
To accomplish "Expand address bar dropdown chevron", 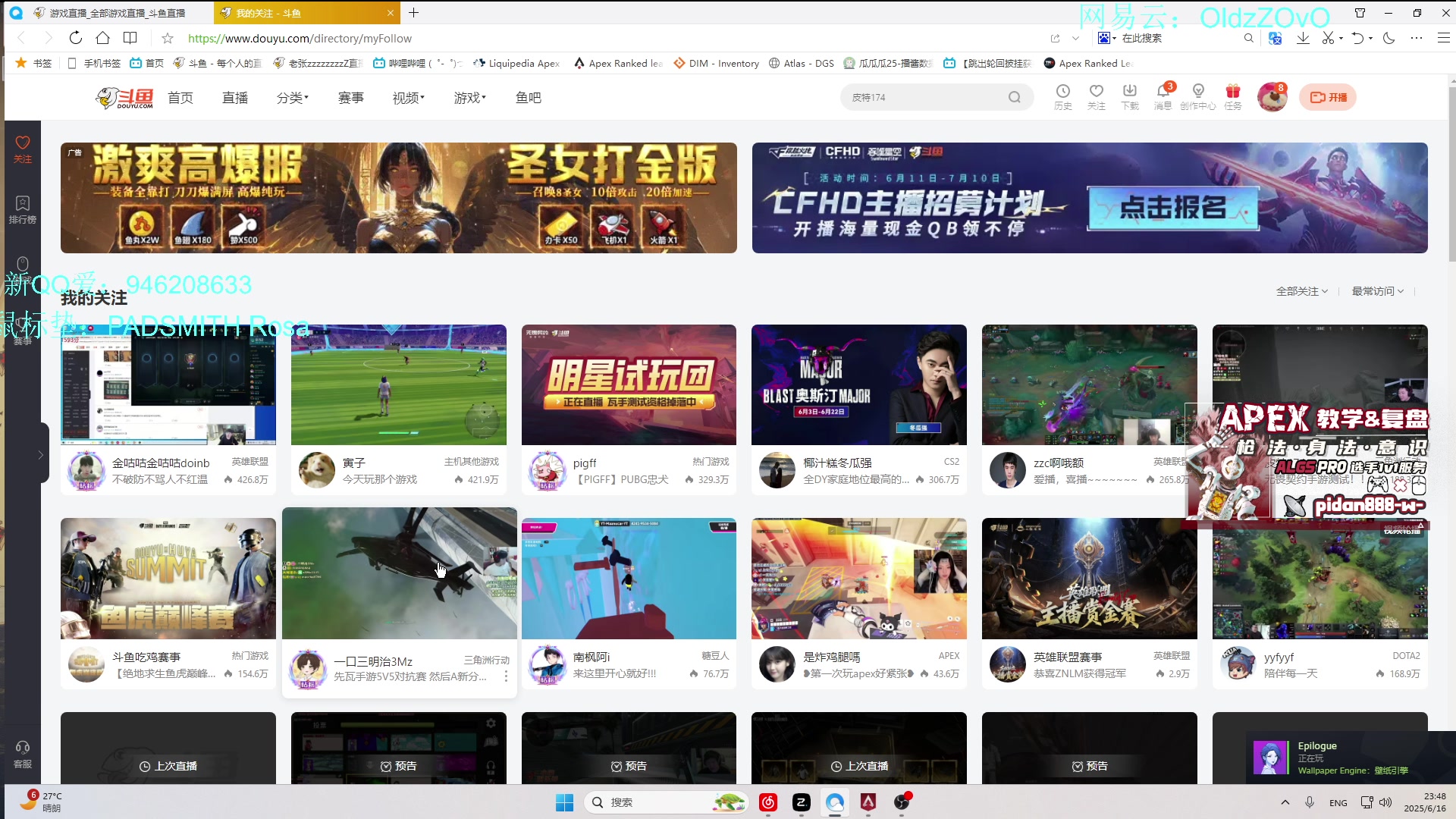I will (x=1075, y=38).
